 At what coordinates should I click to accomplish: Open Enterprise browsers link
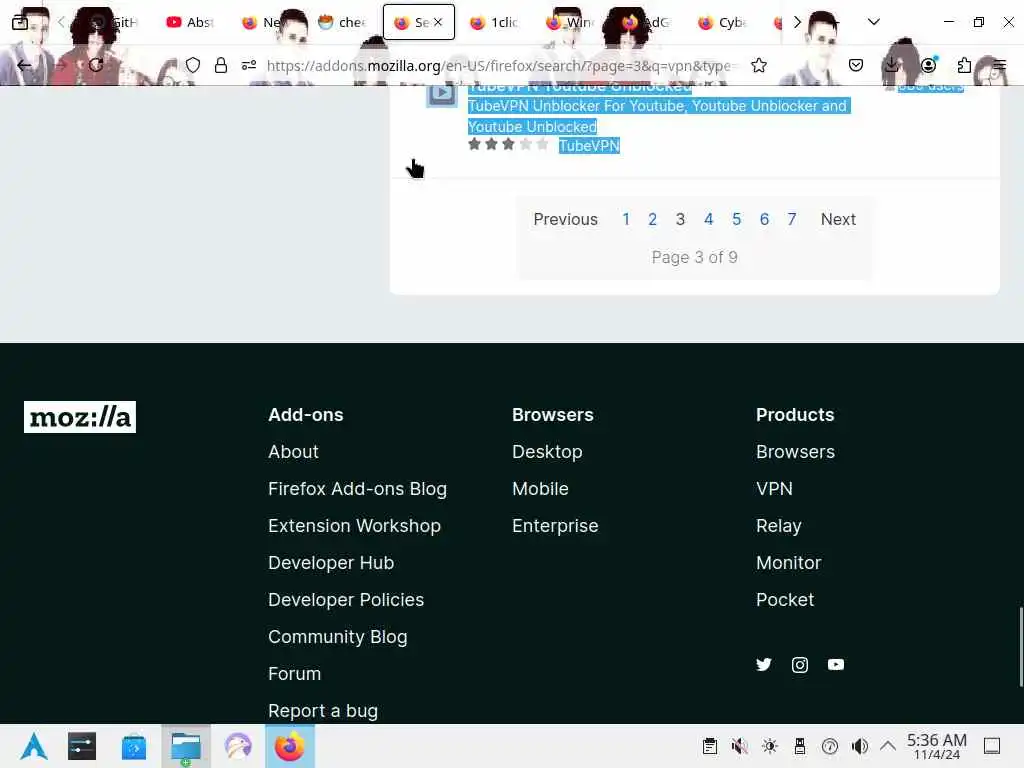pos(554,526)
